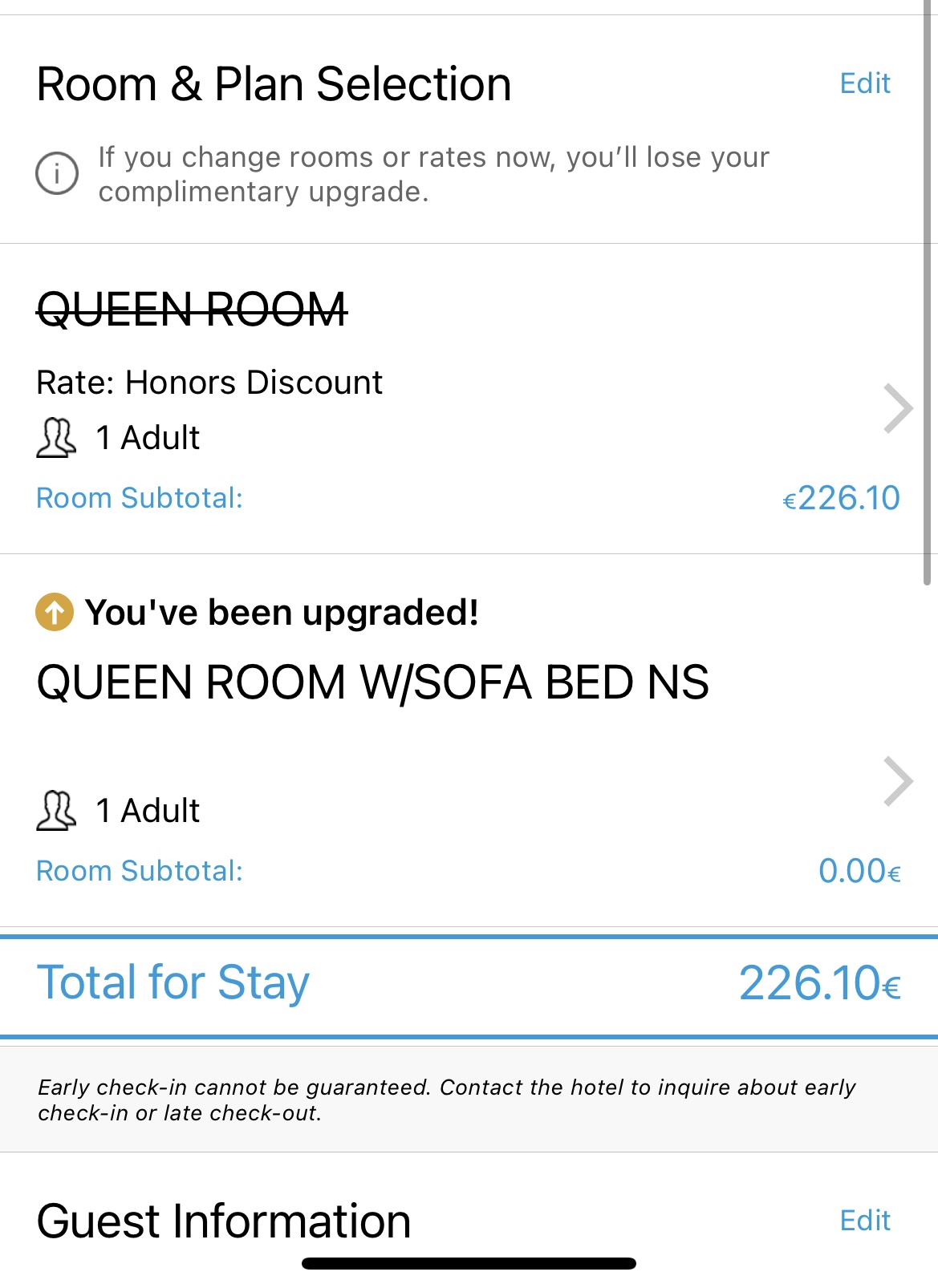Tap the Rate: Honors Discount text
938x1288 pixels.
[209, 383]
